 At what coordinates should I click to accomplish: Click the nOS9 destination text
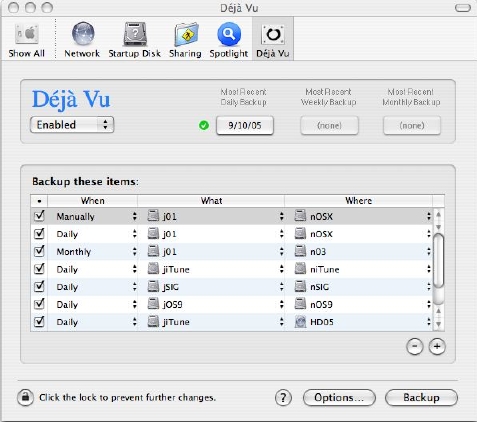tap(321, 304)
